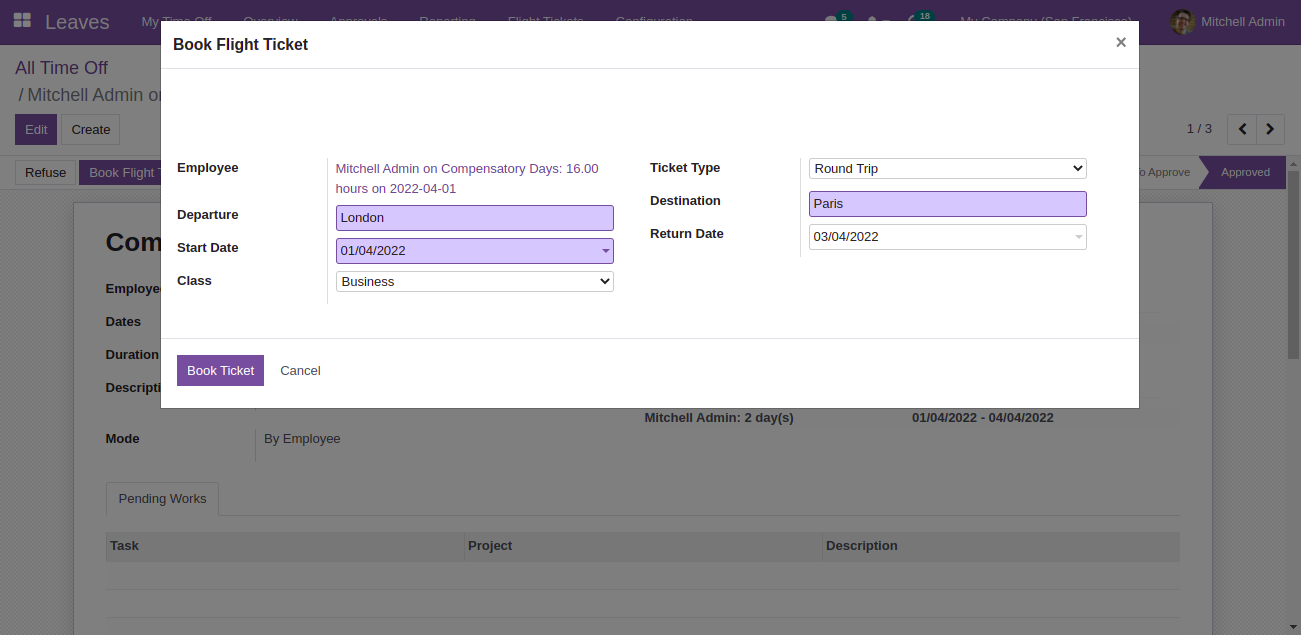Screen dimensions: 1301x635
Task: Switch to the Pending Works tab
Action: pyautogui.click(x=162, y=498)
